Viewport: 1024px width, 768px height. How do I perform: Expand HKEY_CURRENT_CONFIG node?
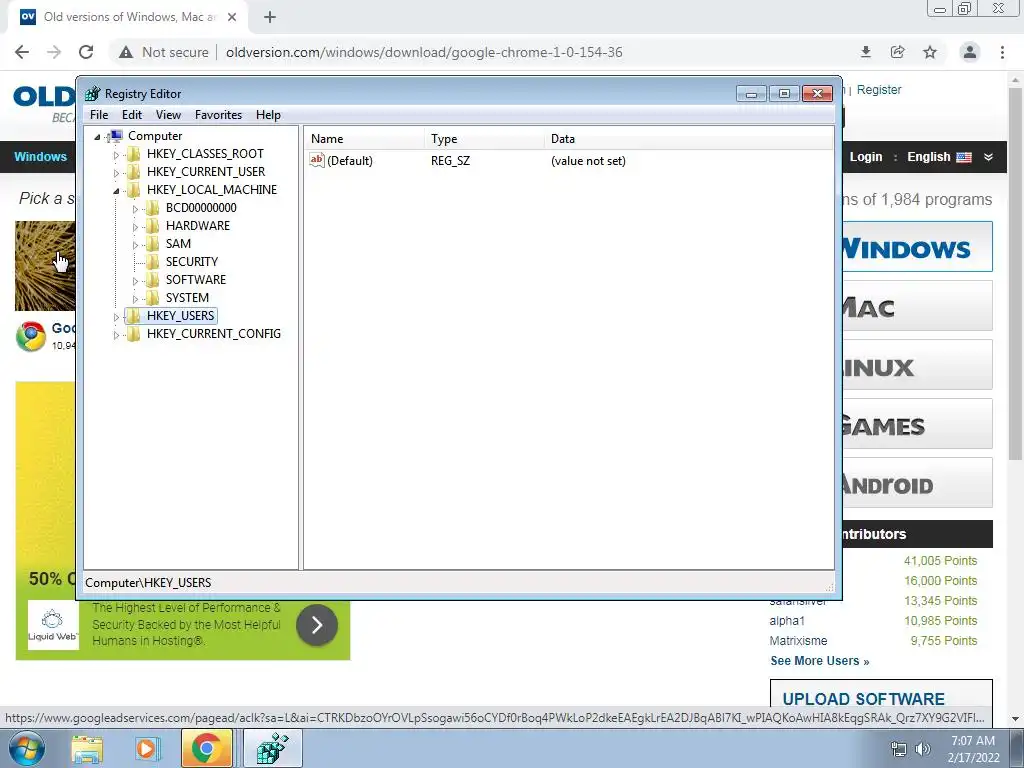coord(116,334)
